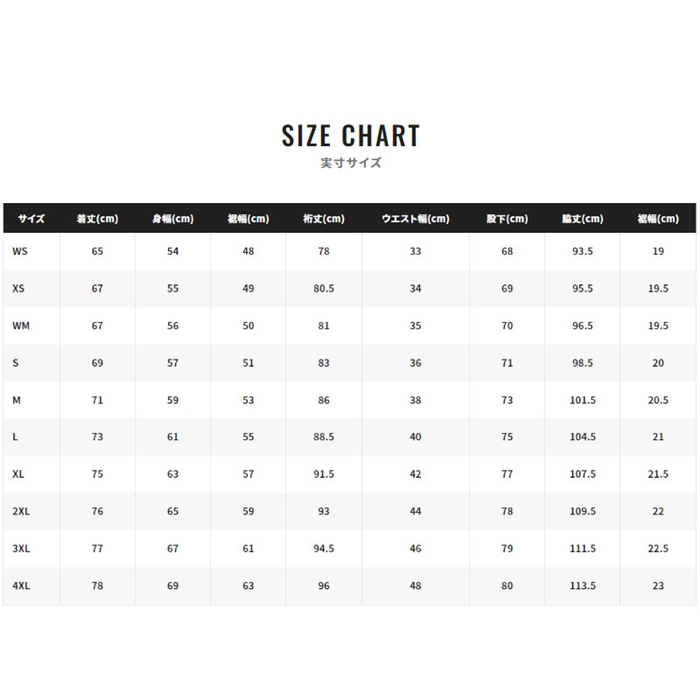Click the XS size row label
Image resolution: width=700 pixels, height=700 pixels.
18,288
